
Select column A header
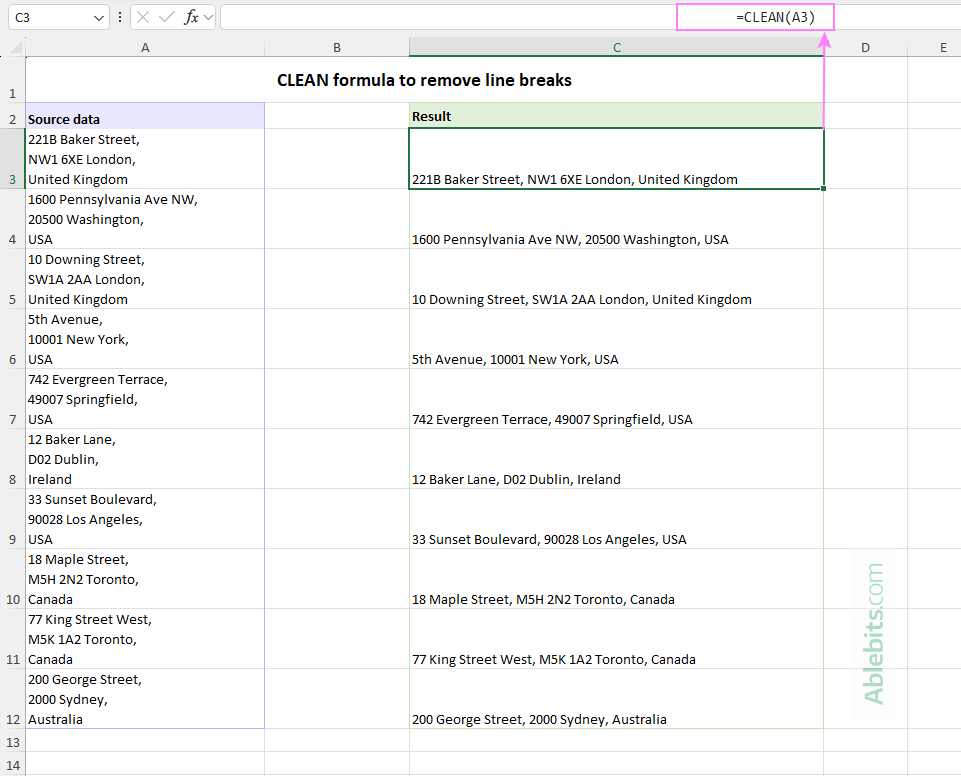pos(145,47)
